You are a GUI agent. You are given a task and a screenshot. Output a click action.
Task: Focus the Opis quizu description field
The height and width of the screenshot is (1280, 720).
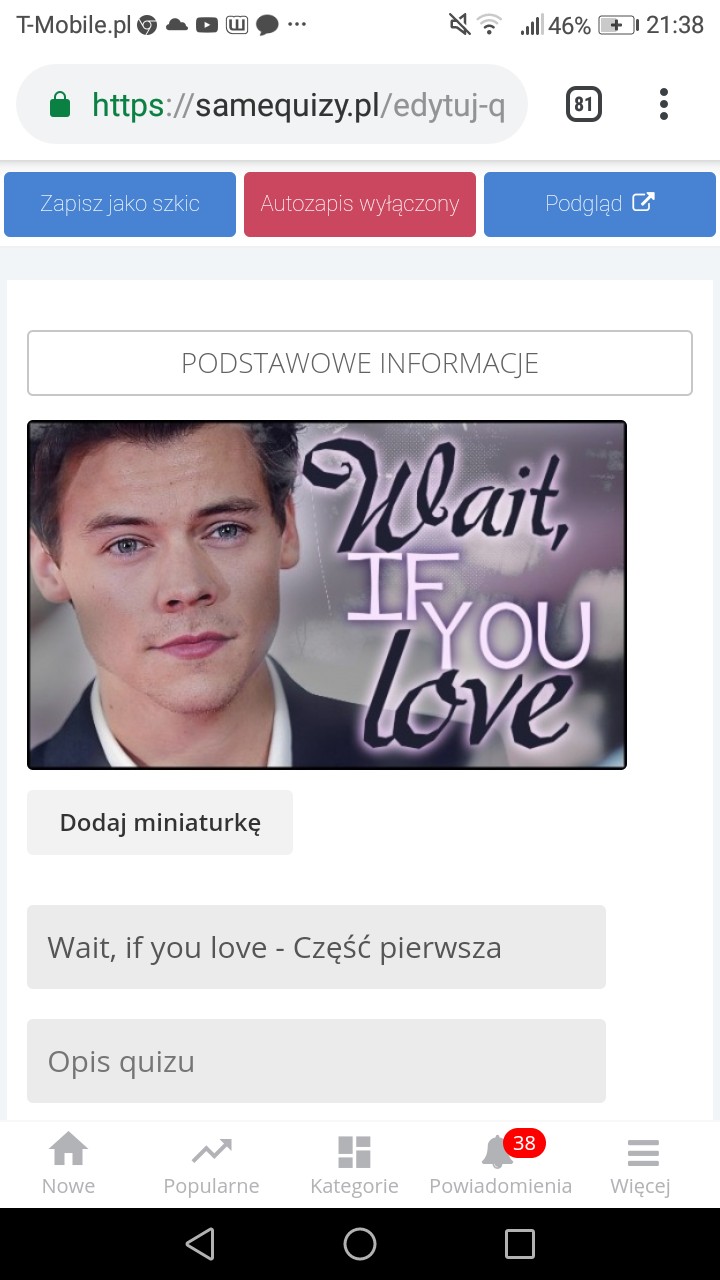[316, 1061]
